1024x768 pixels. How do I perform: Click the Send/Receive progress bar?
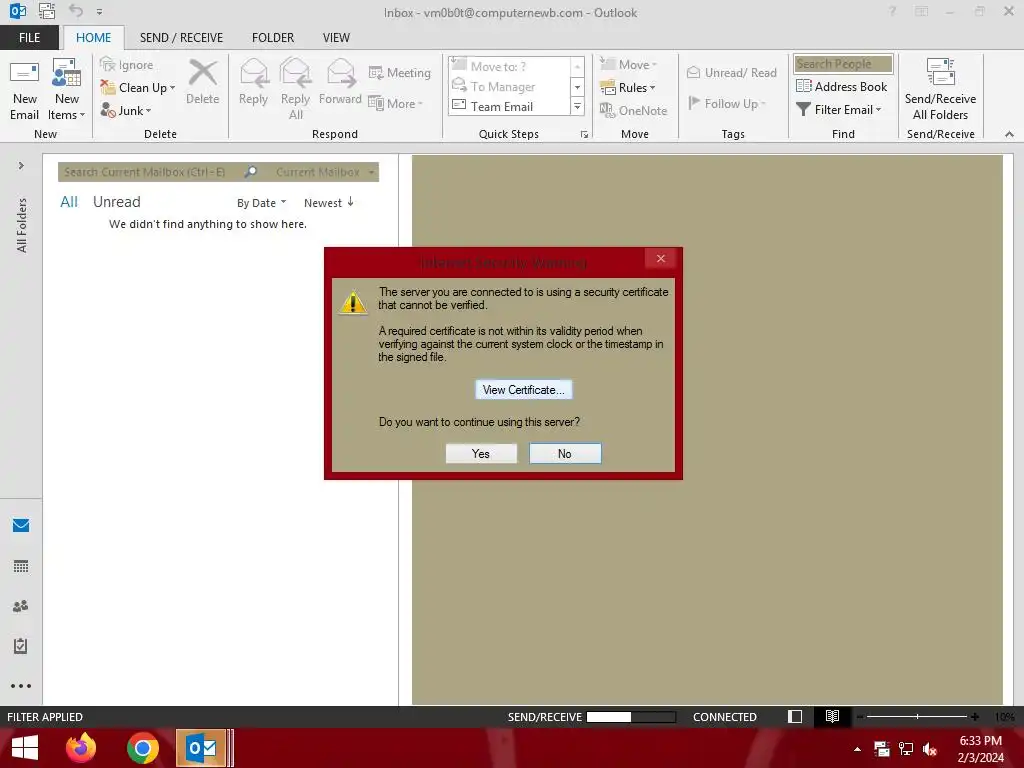(x=631, y=717)
